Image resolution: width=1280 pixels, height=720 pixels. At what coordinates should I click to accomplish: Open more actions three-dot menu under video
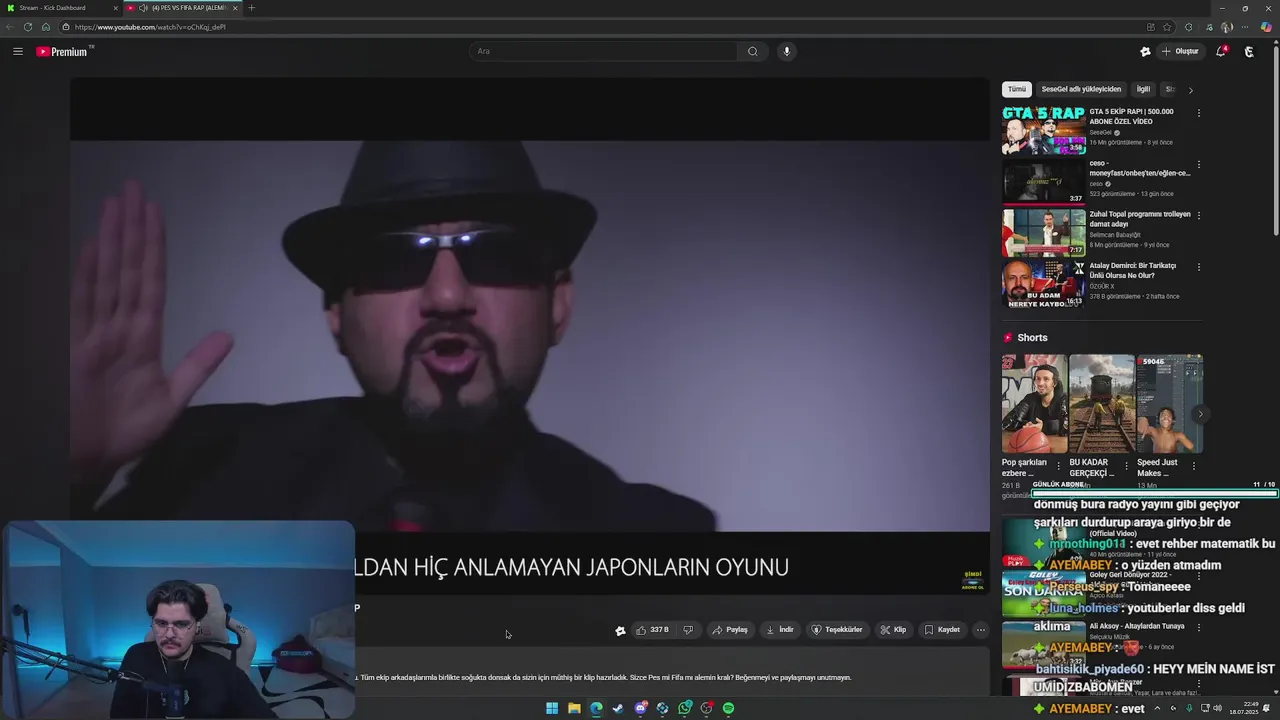click(981, 630)
